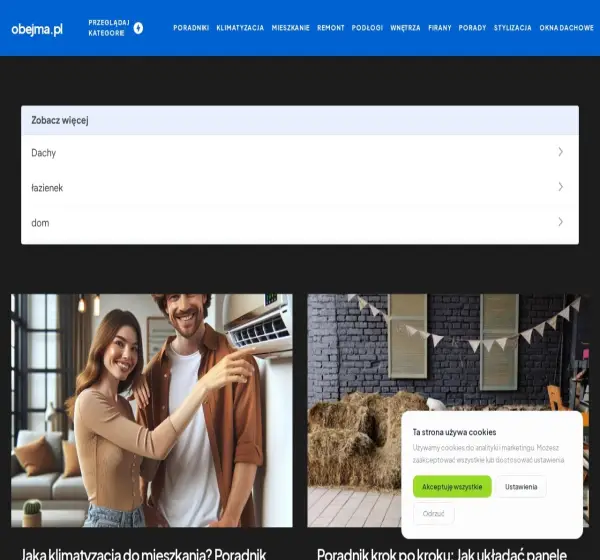Open cookie Ustawienia settings
Screen dimensions: 600x560
(x=521, y=487)
